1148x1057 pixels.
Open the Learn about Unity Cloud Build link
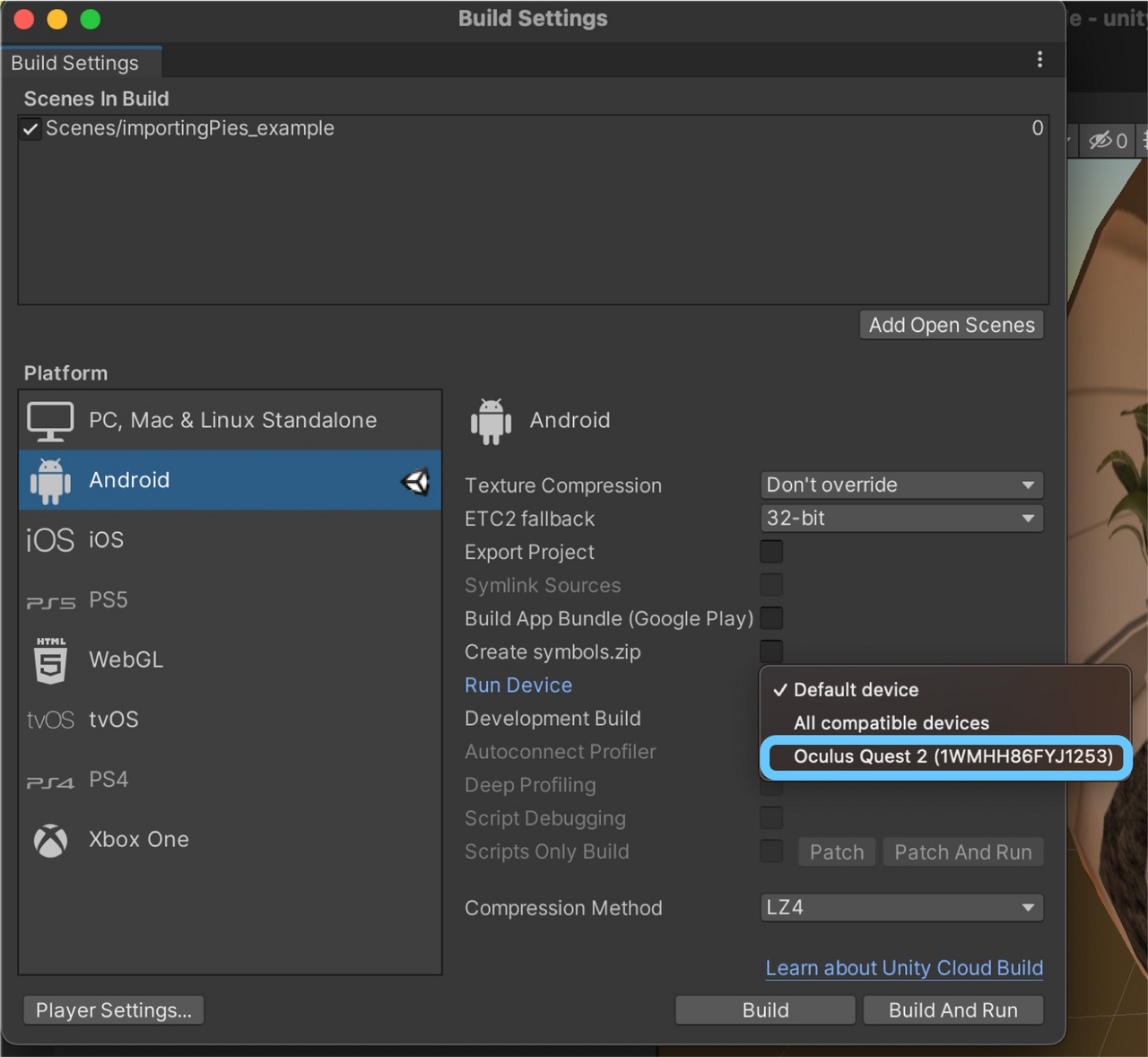click(904, 968)
